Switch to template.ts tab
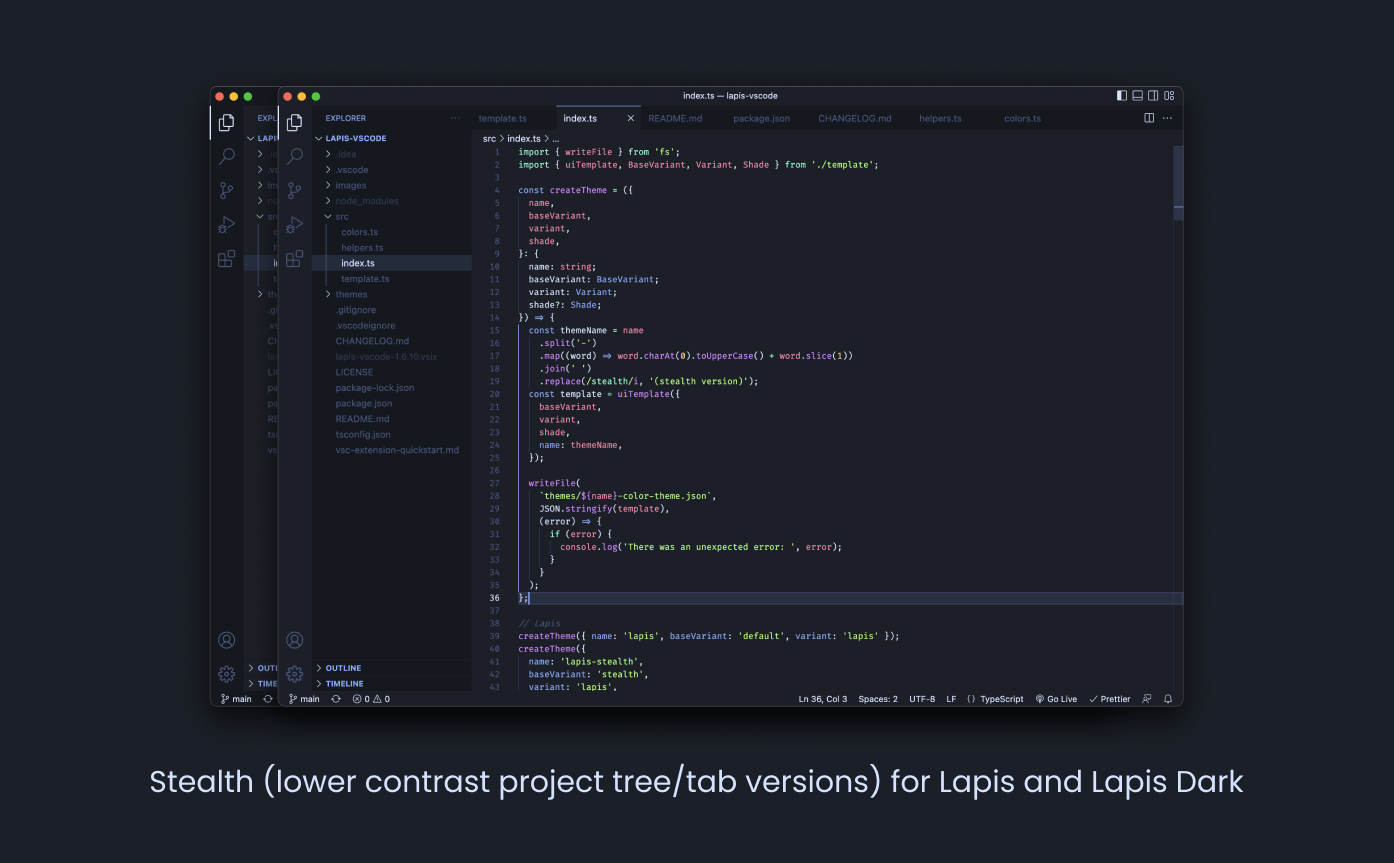Screen dimensions: 1394x863 click(x=513, y=118)
